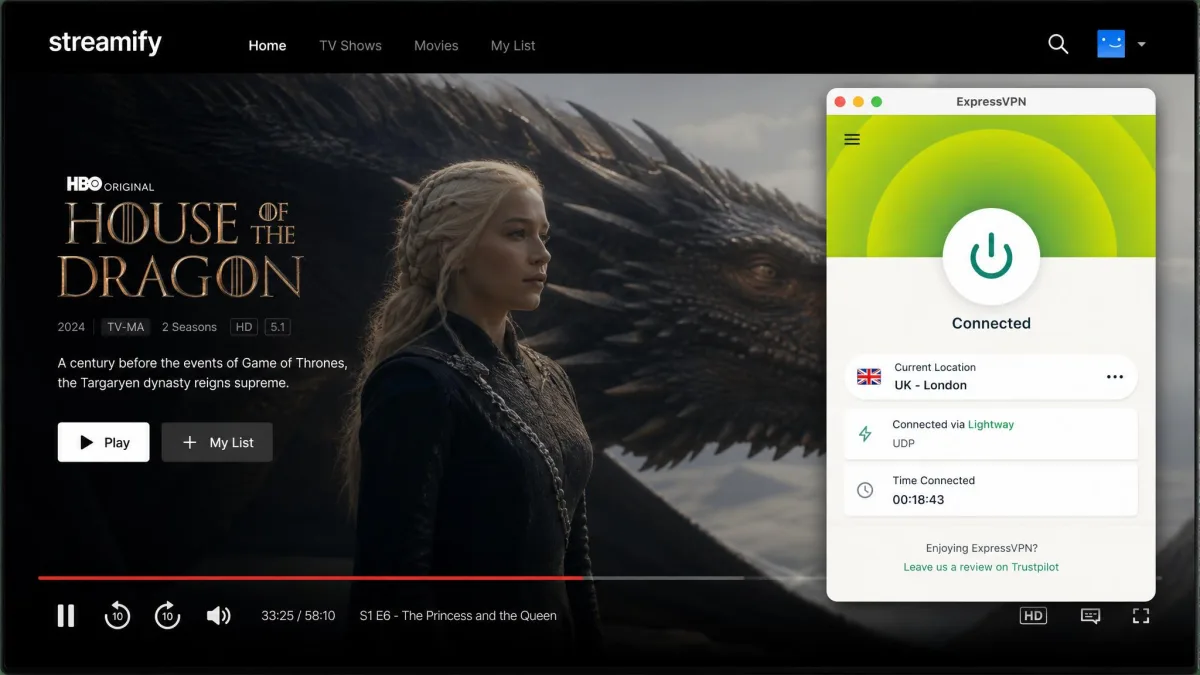Enter fullscreen mode
The height and width of the screenshot is (675, 1200).
pyautogui.click(x=1141, y=616)
